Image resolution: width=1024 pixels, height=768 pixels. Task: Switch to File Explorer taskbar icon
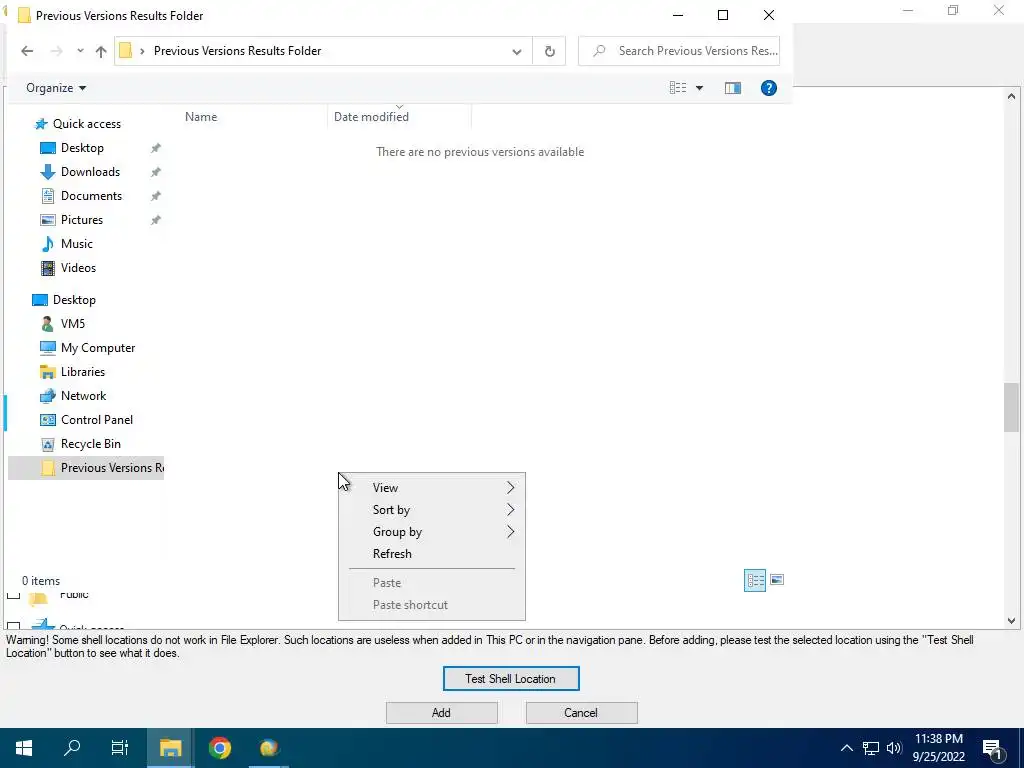click(x=170, y=748)
